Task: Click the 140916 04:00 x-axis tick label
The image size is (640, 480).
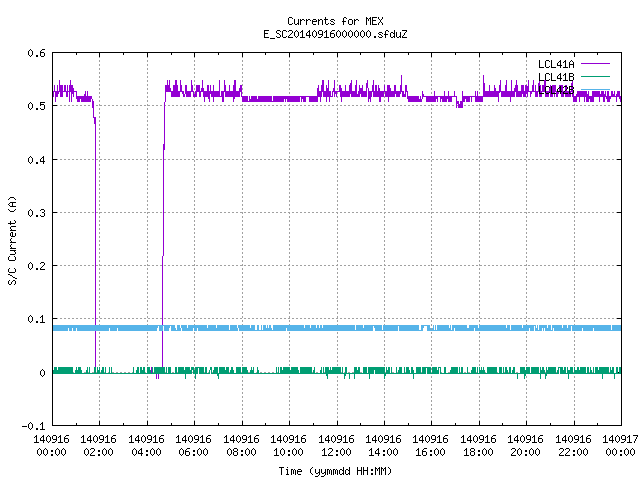Action: click(146, 446)
